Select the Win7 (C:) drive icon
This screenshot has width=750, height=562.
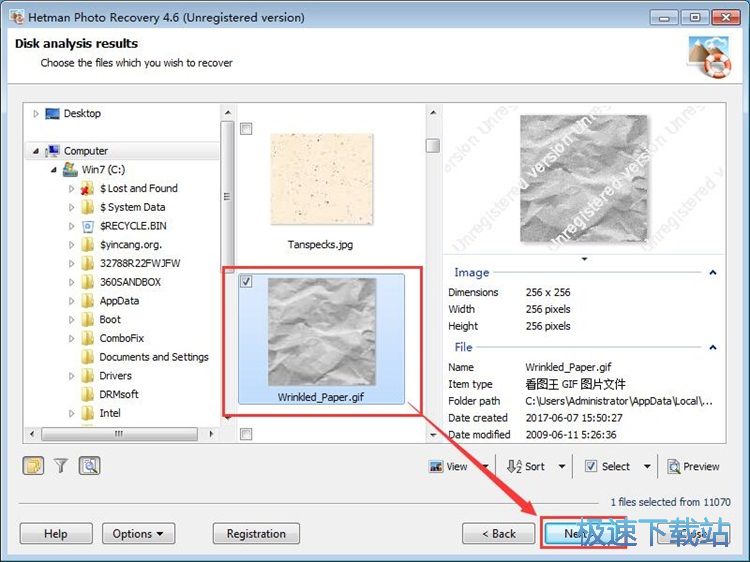coord(70,170)
